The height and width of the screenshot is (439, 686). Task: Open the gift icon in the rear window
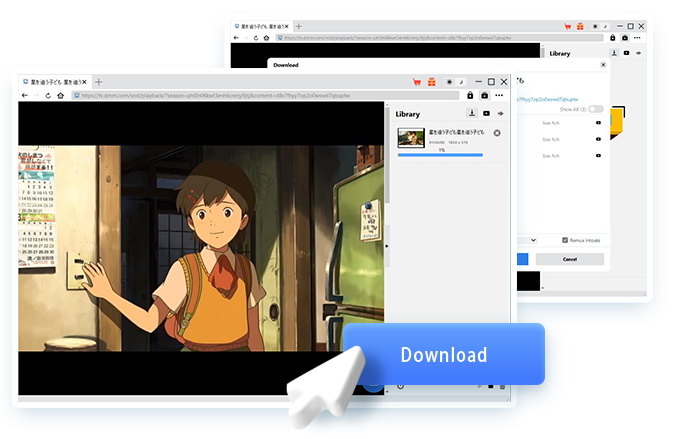(580, 26)
